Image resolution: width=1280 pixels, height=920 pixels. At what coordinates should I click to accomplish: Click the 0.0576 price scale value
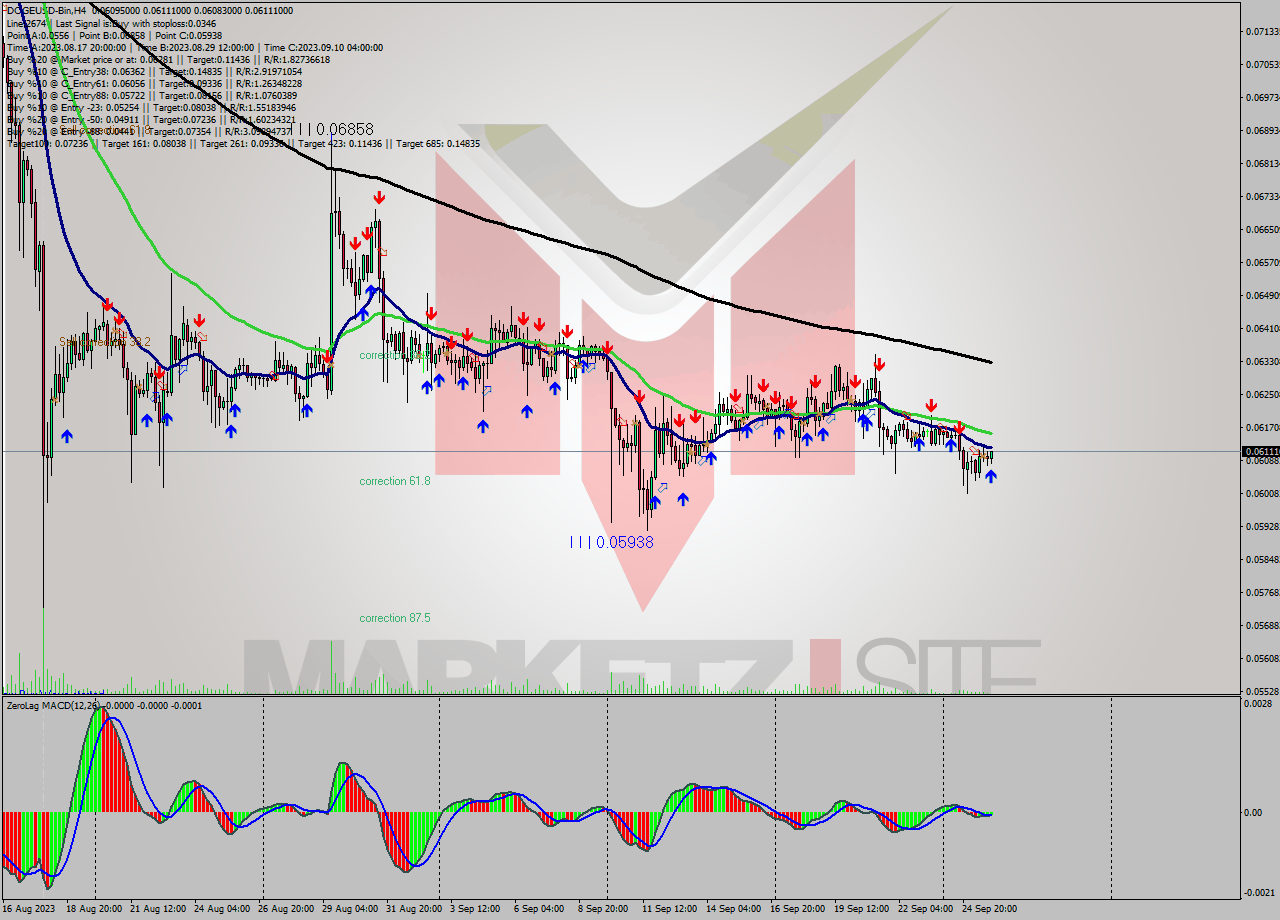click(1260, 592)
